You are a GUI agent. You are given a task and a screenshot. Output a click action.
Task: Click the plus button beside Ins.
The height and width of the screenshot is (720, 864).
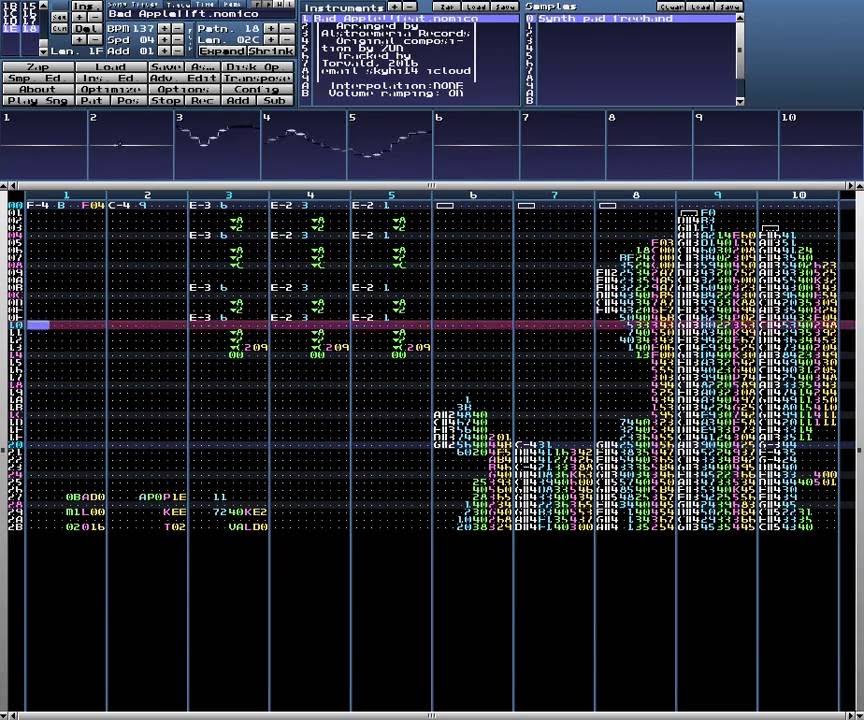79,18
